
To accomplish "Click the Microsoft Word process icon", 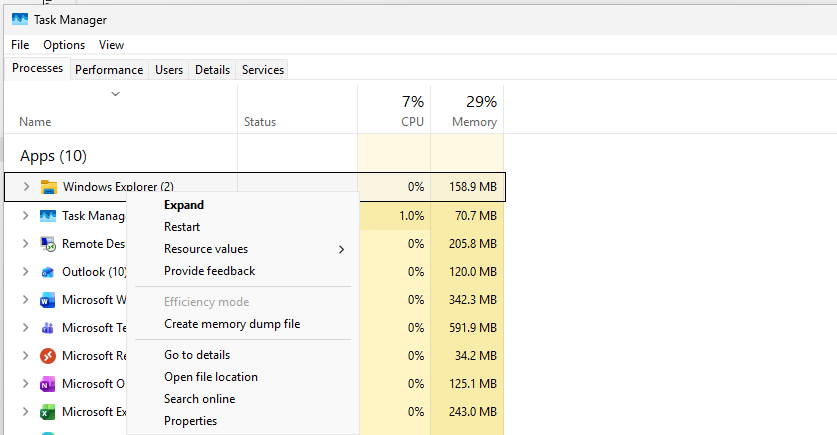I will click(x=48, y=300).
